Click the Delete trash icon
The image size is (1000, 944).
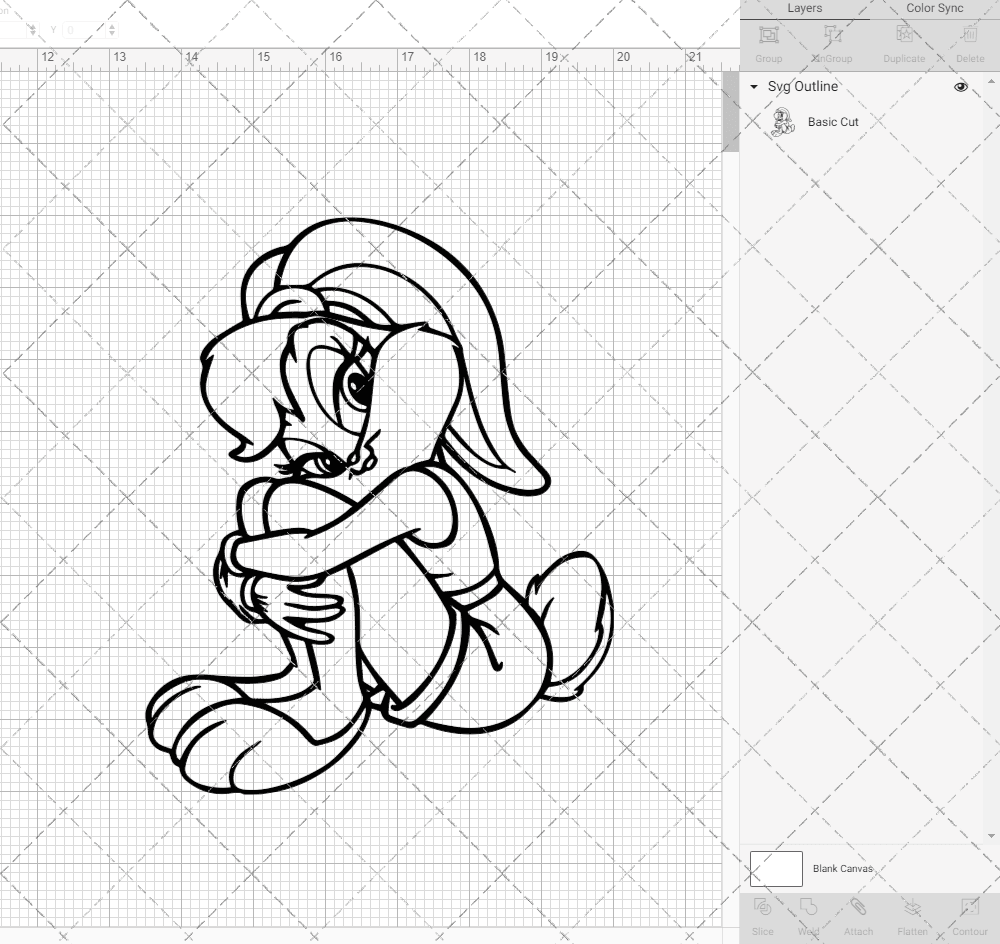[x=969, y=35]
